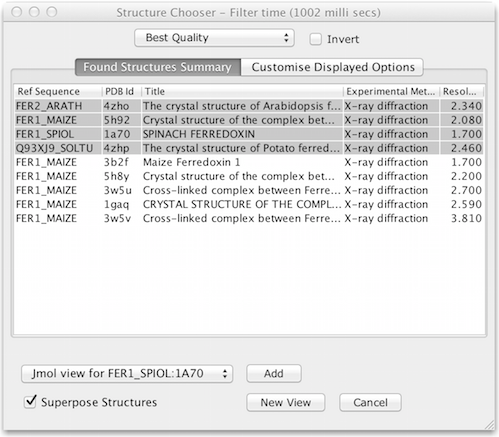Screen dimensions: 499x437
Task: Sort by the Resolution column header
Action: (x=462, y=91)
